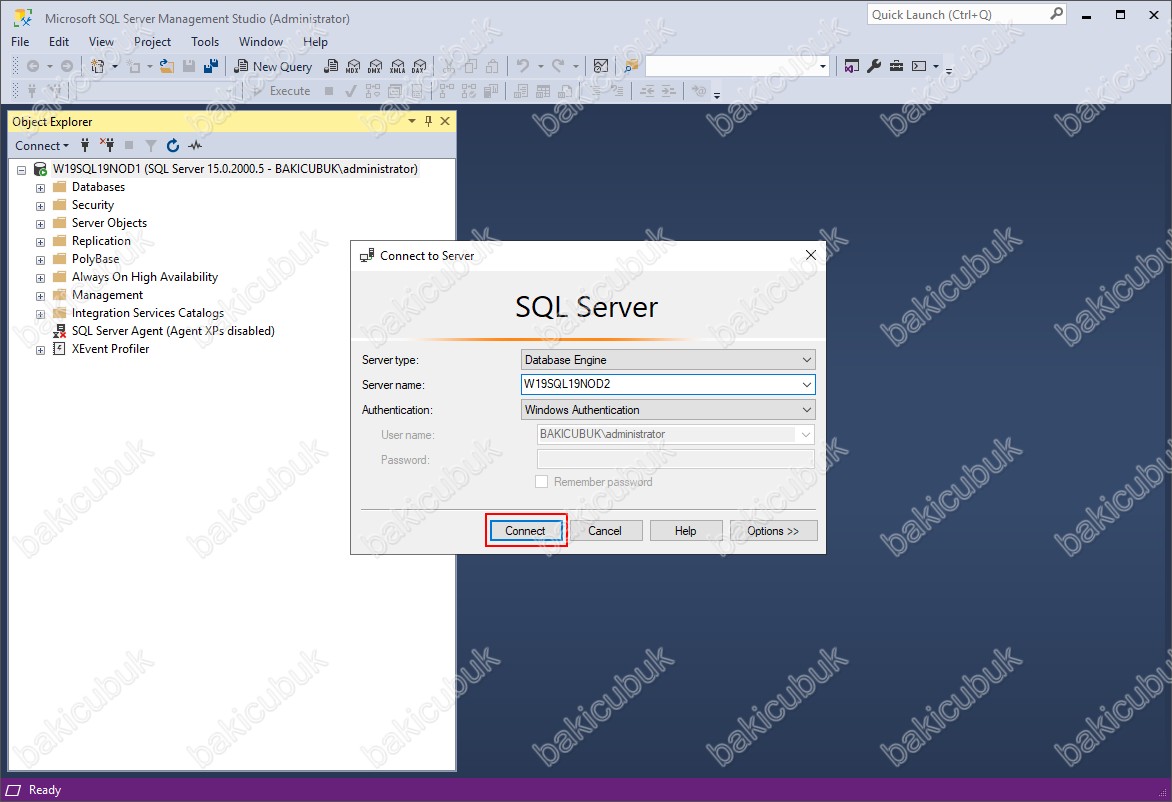Close the Connect to Server dialog
This screenshot has height=802, width=1172.
pos(810,256)
